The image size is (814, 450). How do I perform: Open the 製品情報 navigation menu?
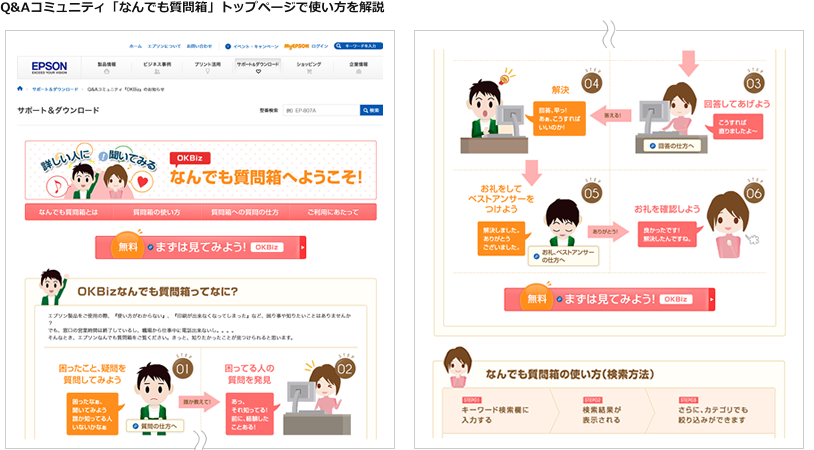[106, 67]
